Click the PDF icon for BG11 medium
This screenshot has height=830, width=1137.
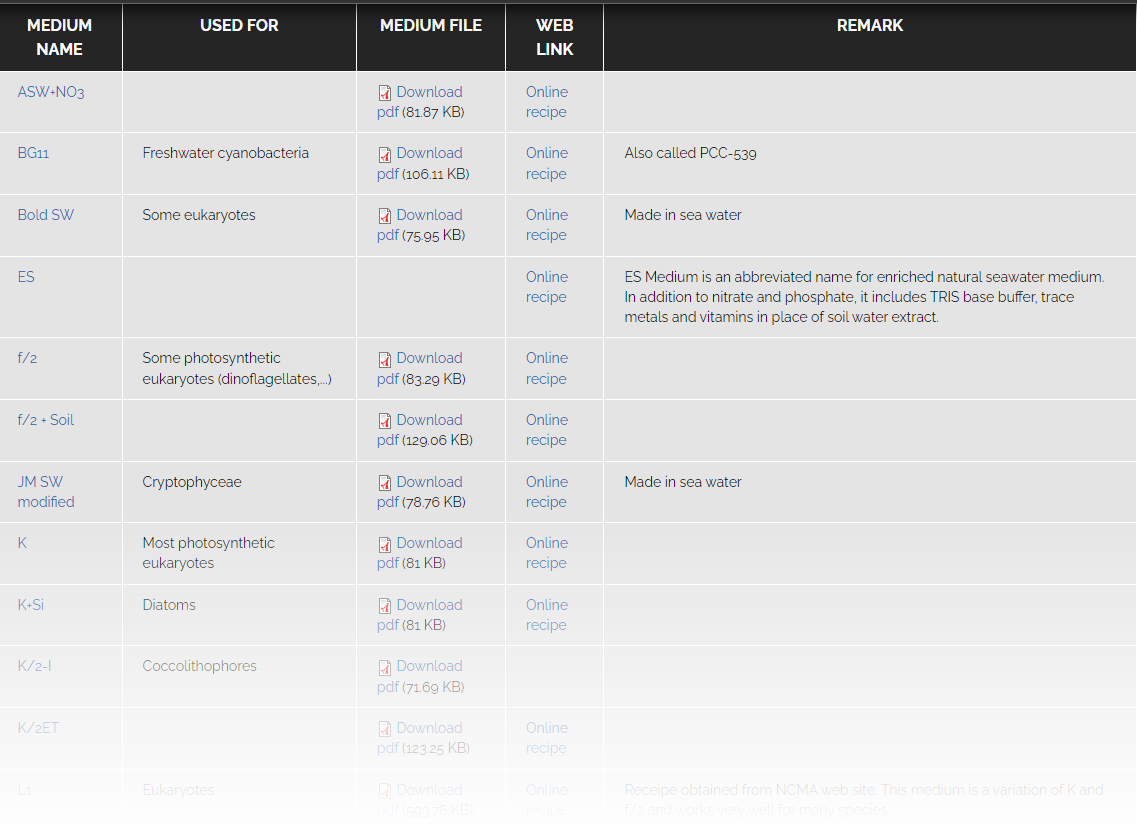tap(384, 154)
